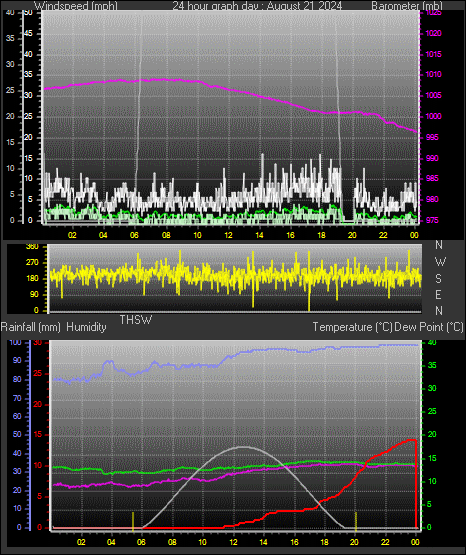The image size is (466, 555).
Task: Click the Dew Point (°C) label
Action: click(429, 327)
